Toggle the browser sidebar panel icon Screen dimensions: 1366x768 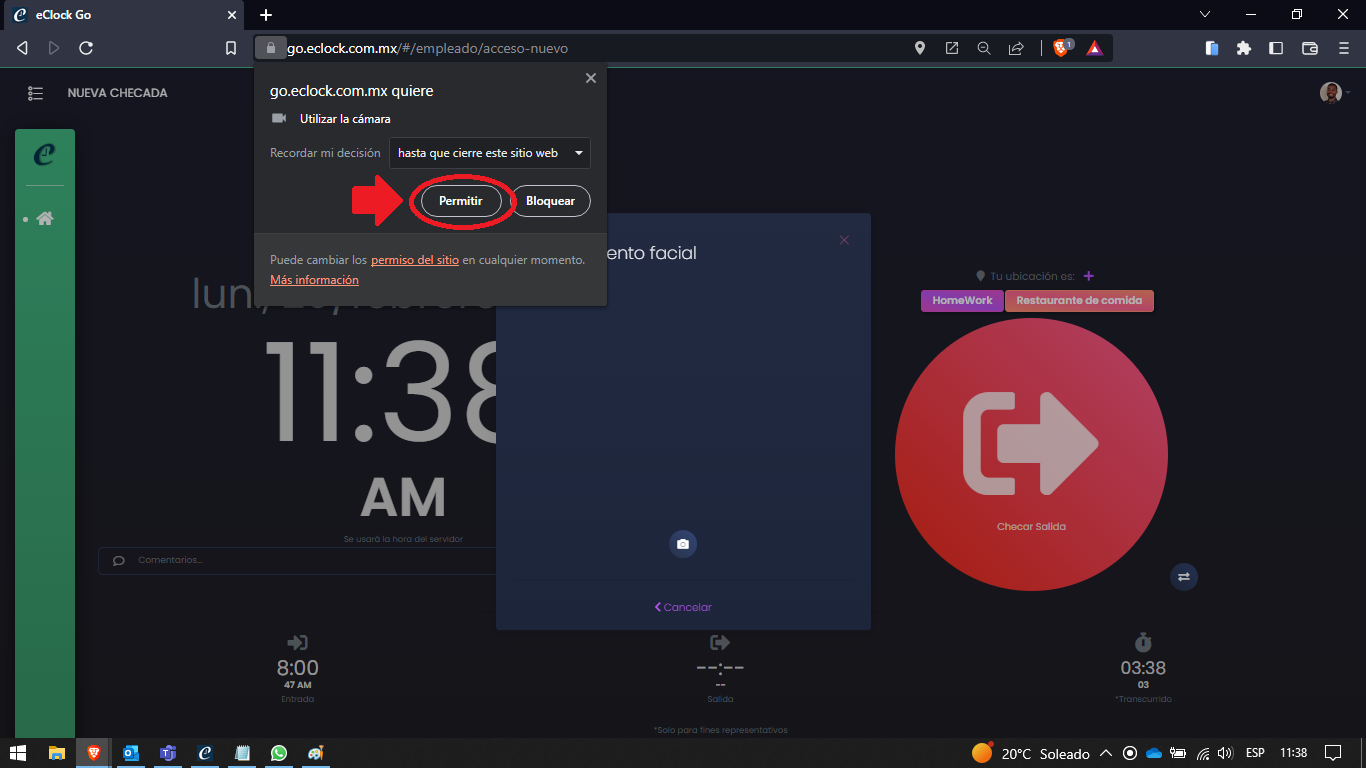1276,48
